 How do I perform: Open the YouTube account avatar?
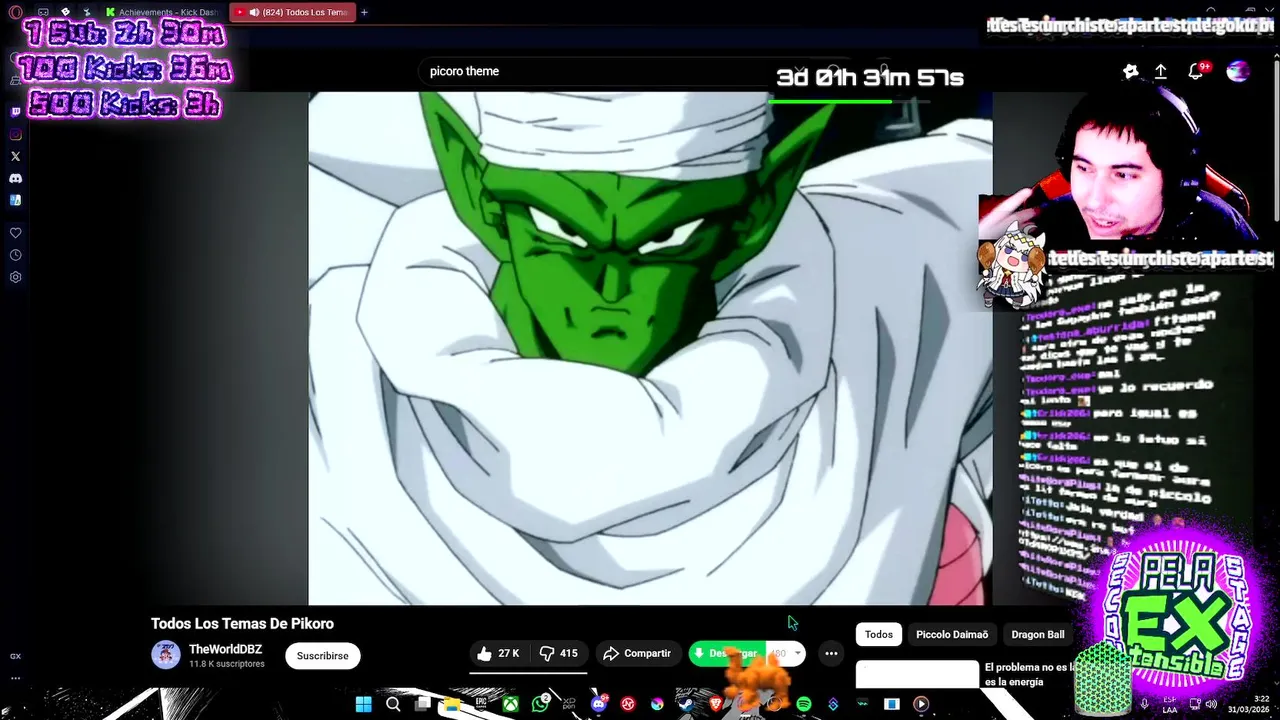tap(1238, 71)
